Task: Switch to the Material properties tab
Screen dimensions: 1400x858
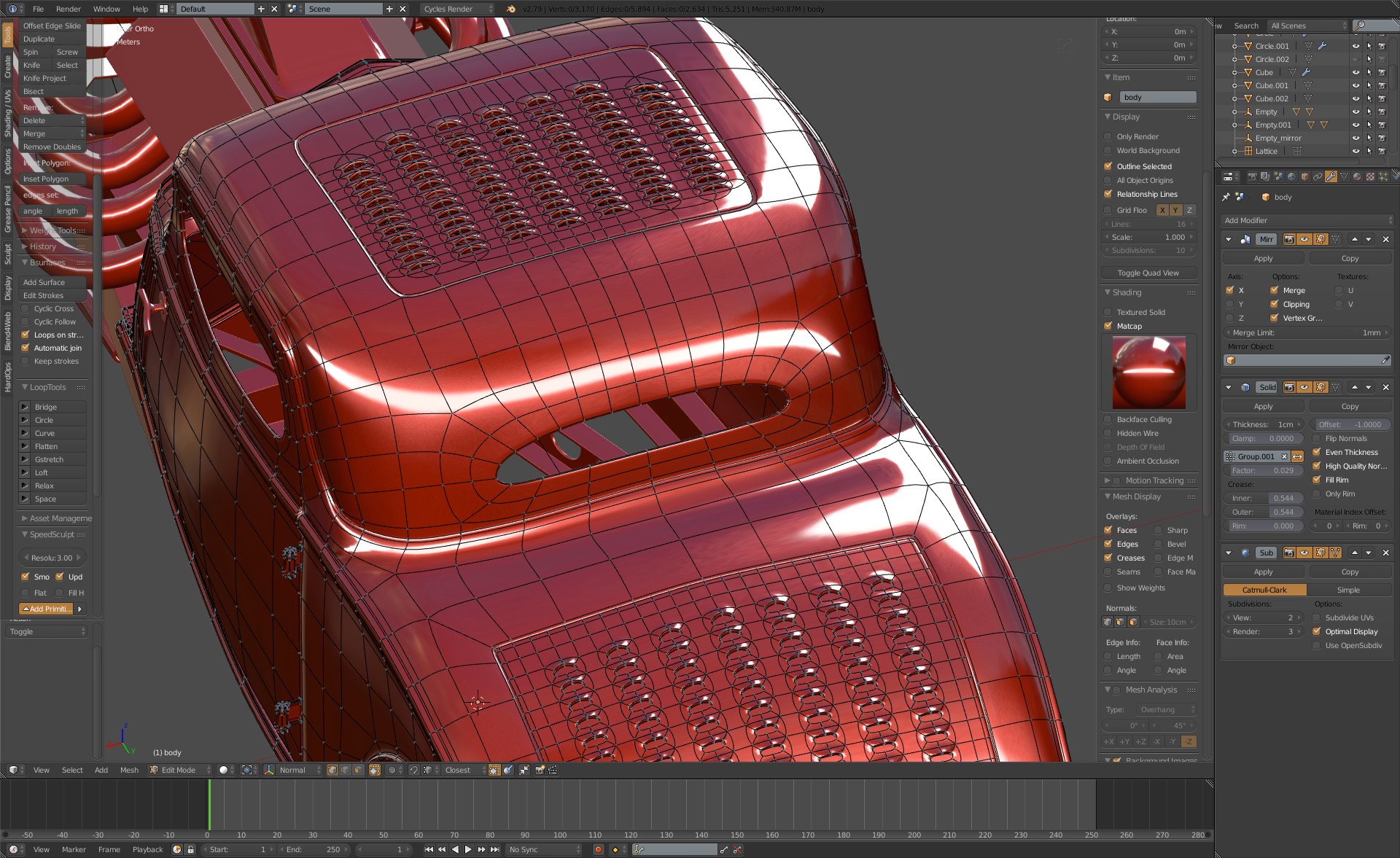Action: pyautogui.click(x=1357, y=176)
